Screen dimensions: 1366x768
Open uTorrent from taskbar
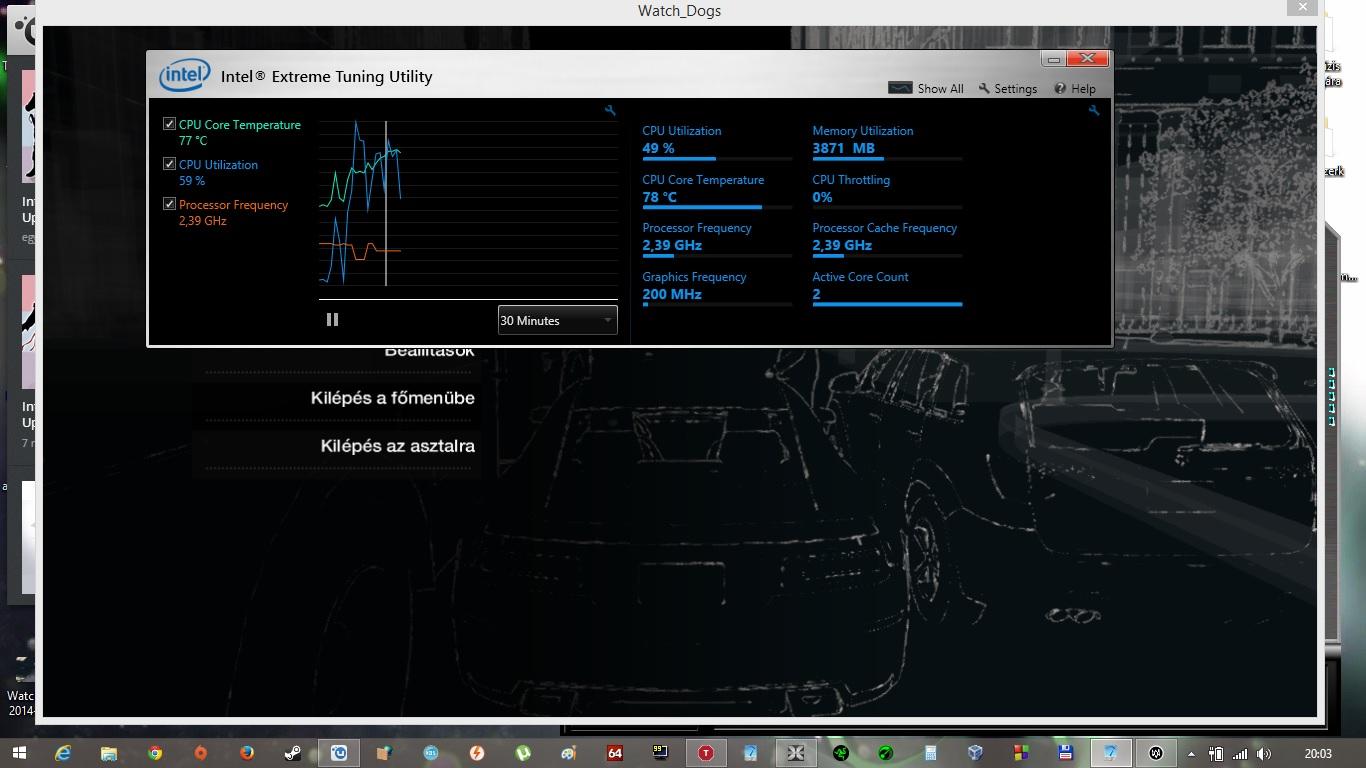[x=522, y=753]
